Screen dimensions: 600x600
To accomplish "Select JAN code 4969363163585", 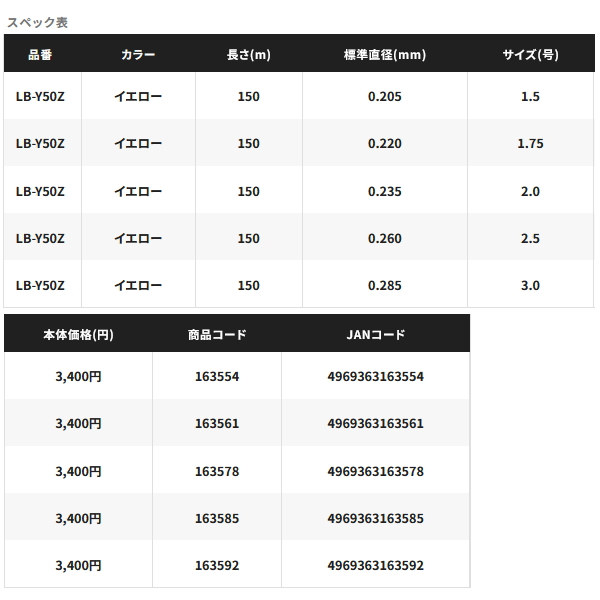I will (x=375, y=519).
